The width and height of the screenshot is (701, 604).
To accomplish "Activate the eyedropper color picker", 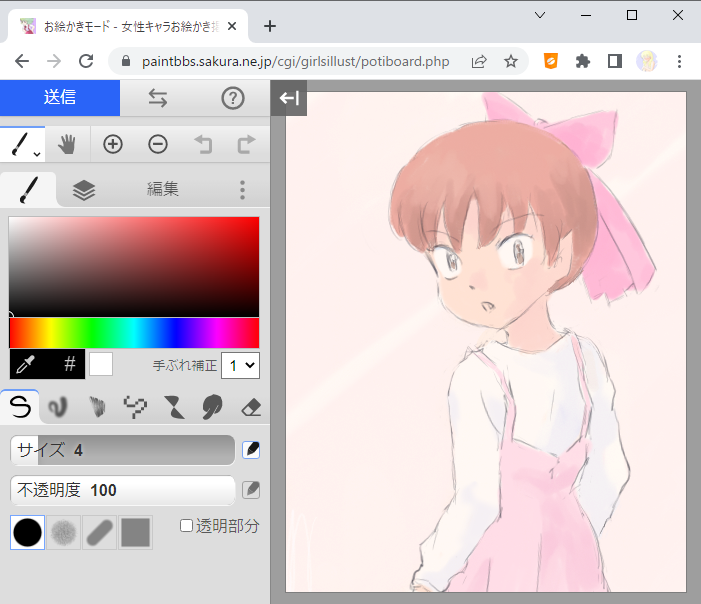I will click(25, 364).
